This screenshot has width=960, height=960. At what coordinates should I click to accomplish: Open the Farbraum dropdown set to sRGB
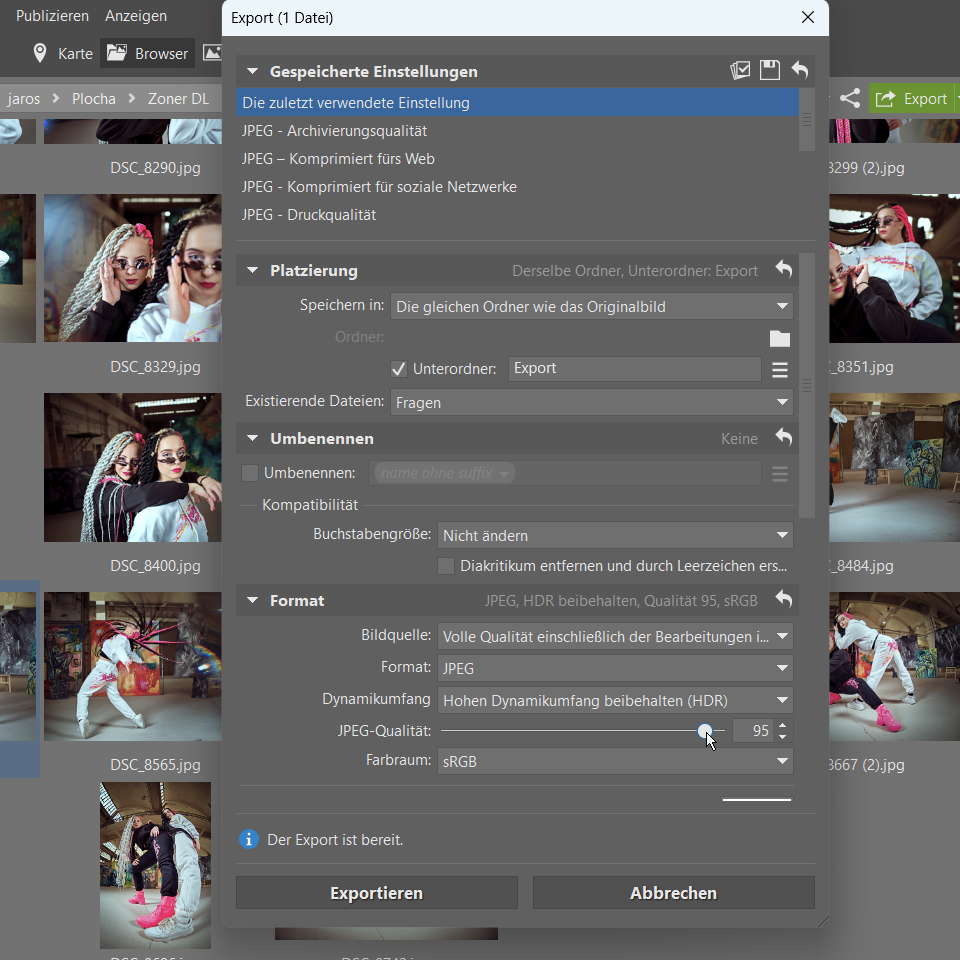(615, 761)
